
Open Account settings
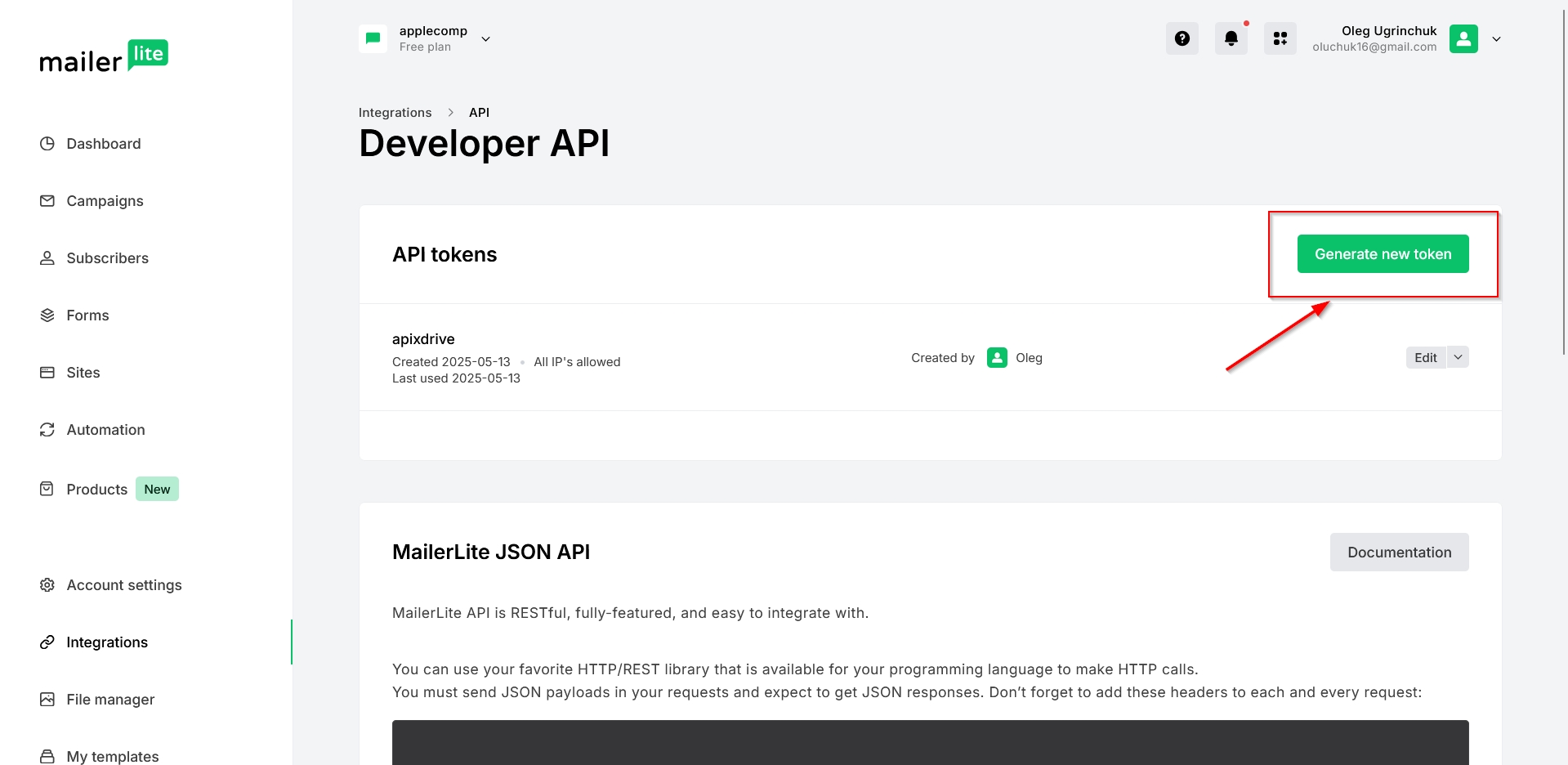(124, 585)
